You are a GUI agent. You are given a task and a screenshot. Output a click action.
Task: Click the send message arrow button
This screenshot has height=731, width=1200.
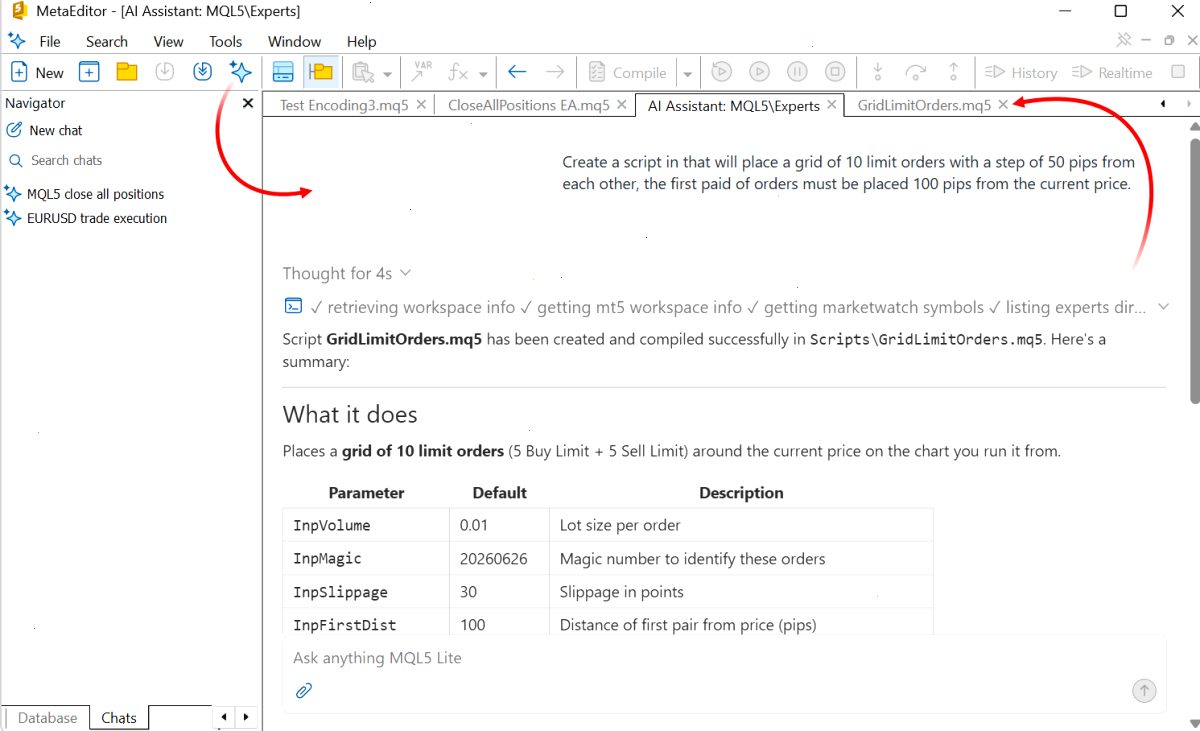click(x=1144, y=690)
